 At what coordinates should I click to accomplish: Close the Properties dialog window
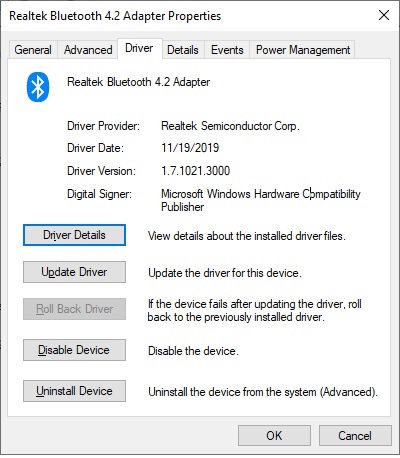(x=384, y=15)
